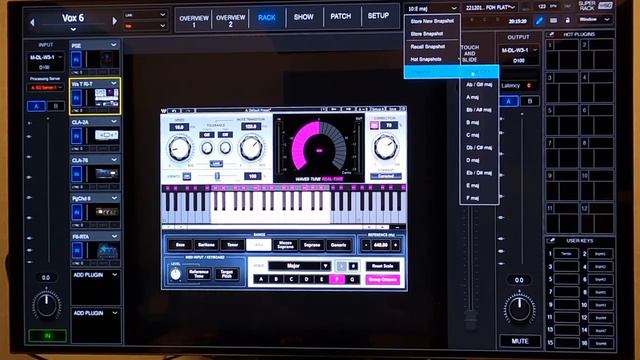Toggle the touch-and-slide pencil icon in the top bar
Screen dimensions: 640x360
(x=539, y=21)
